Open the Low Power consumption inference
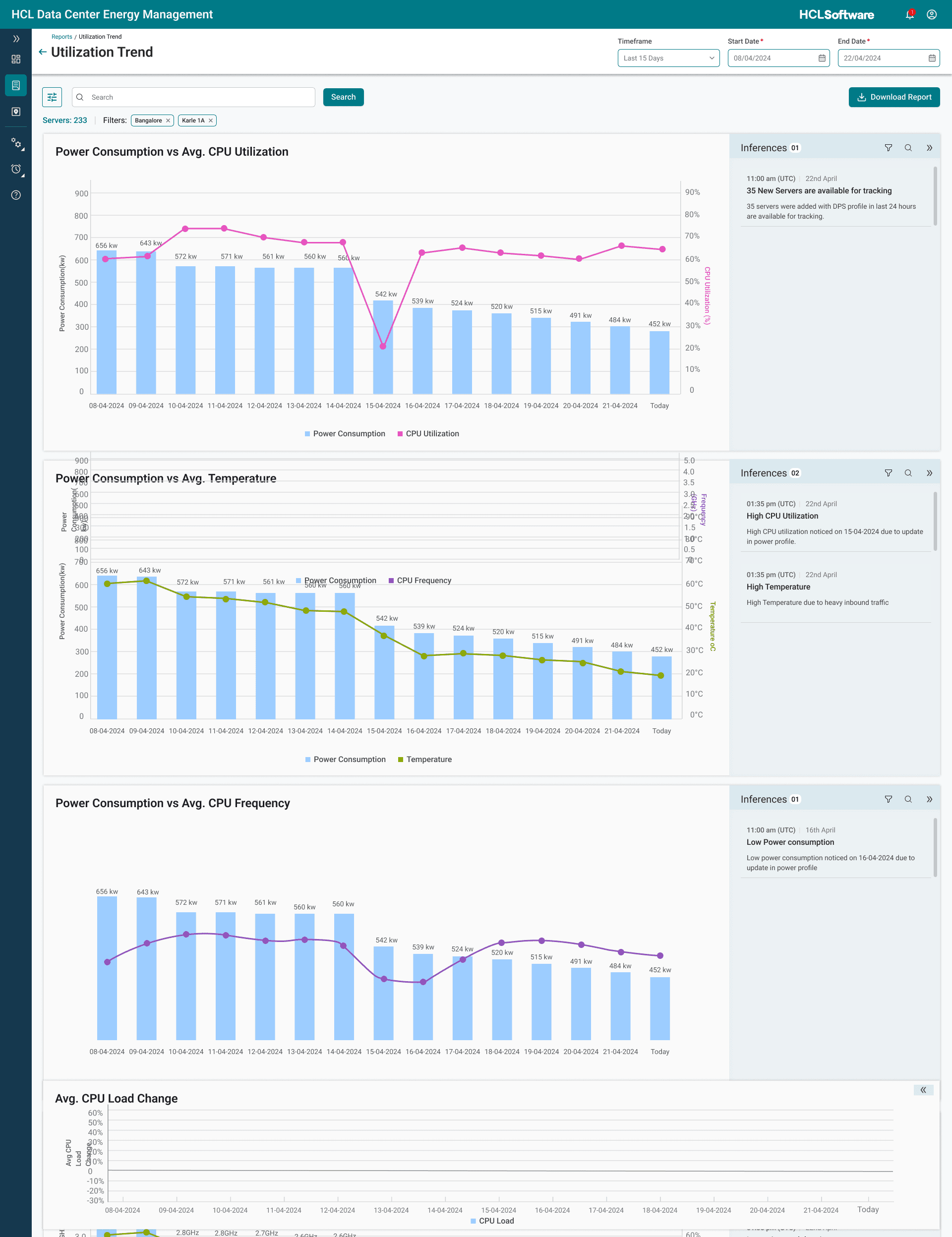This screenshot has height=1237, width=952. (x=836, y=848)
